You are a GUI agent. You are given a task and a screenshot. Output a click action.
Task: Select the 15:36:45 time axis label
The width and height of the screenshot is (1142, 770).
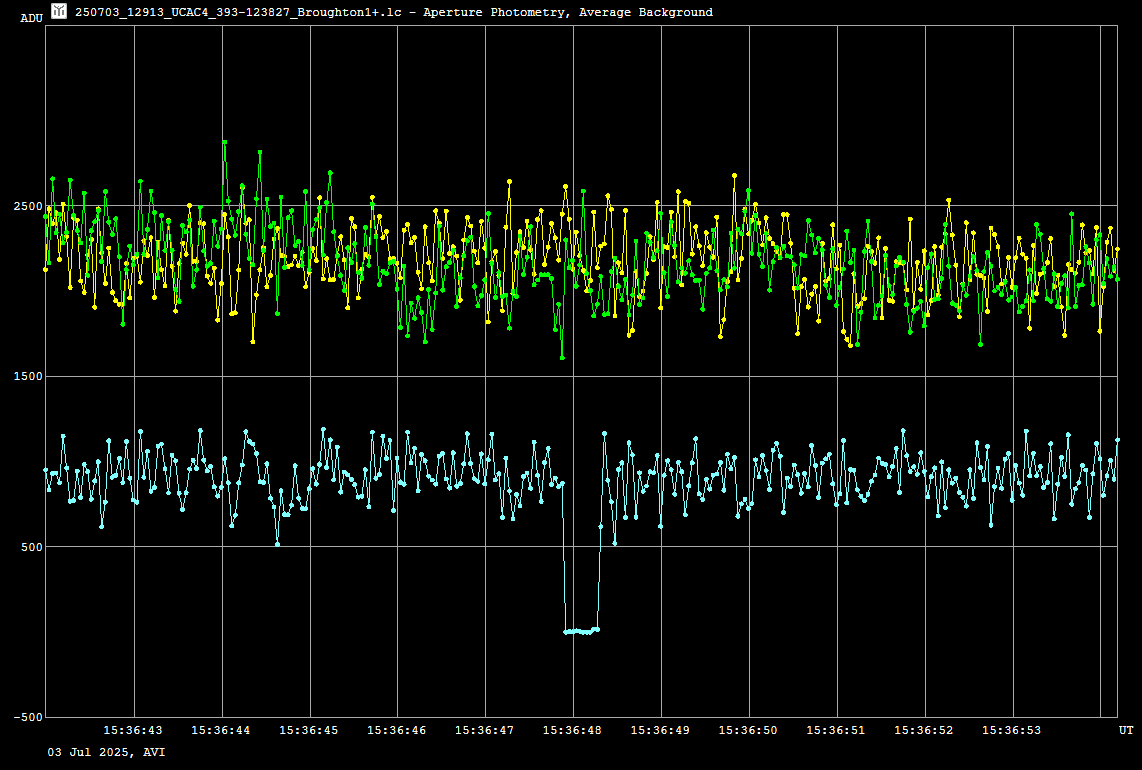[309, 731]
